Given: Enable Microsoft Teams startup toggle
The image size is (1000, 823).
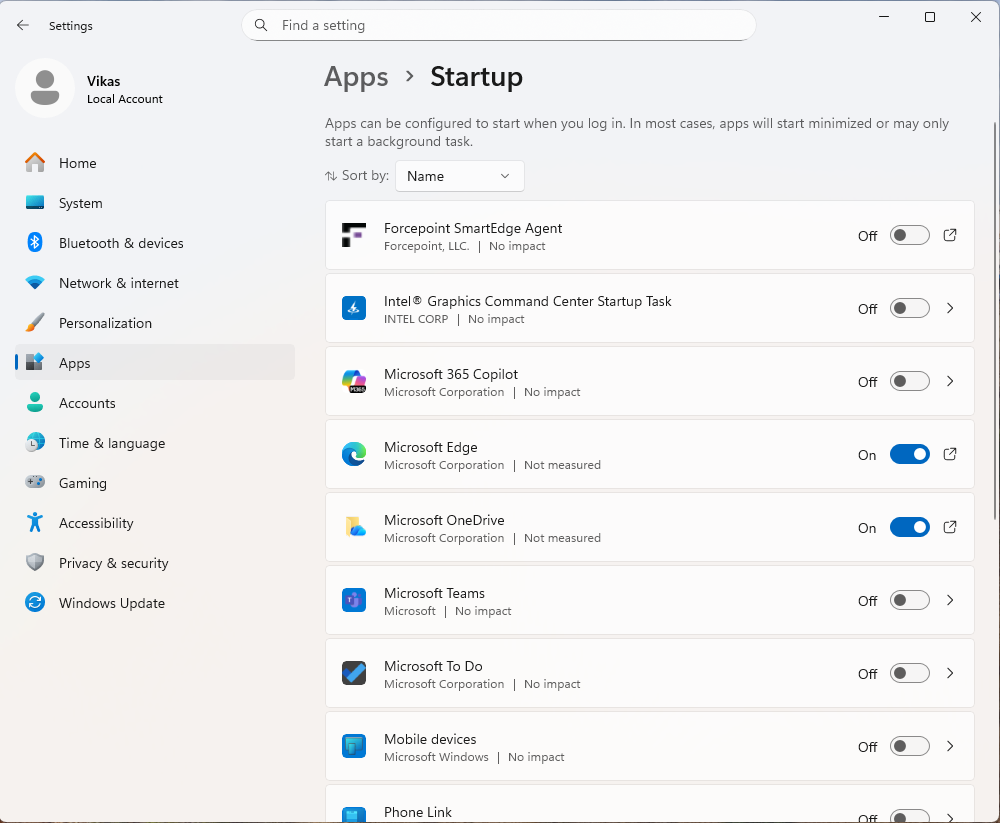Looking at the screenshot, I should (909, 600).
